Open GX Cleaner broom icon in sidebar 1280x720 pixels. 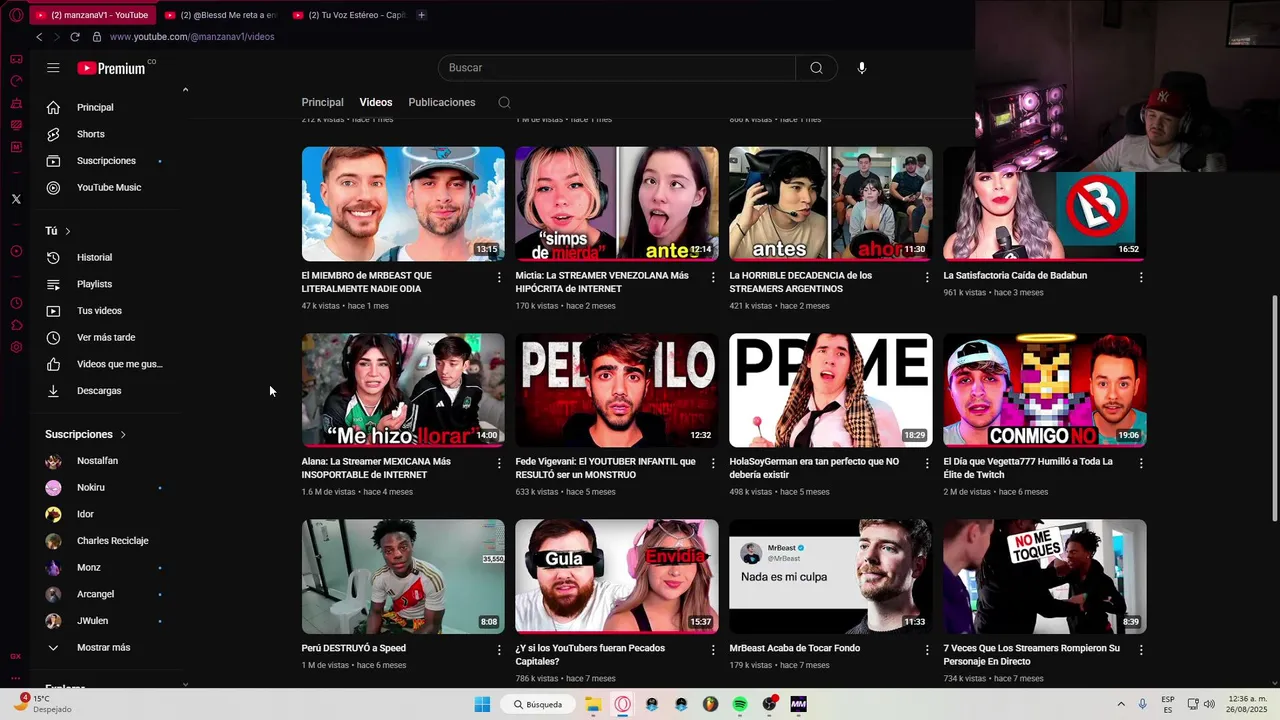tap(16, 103)
